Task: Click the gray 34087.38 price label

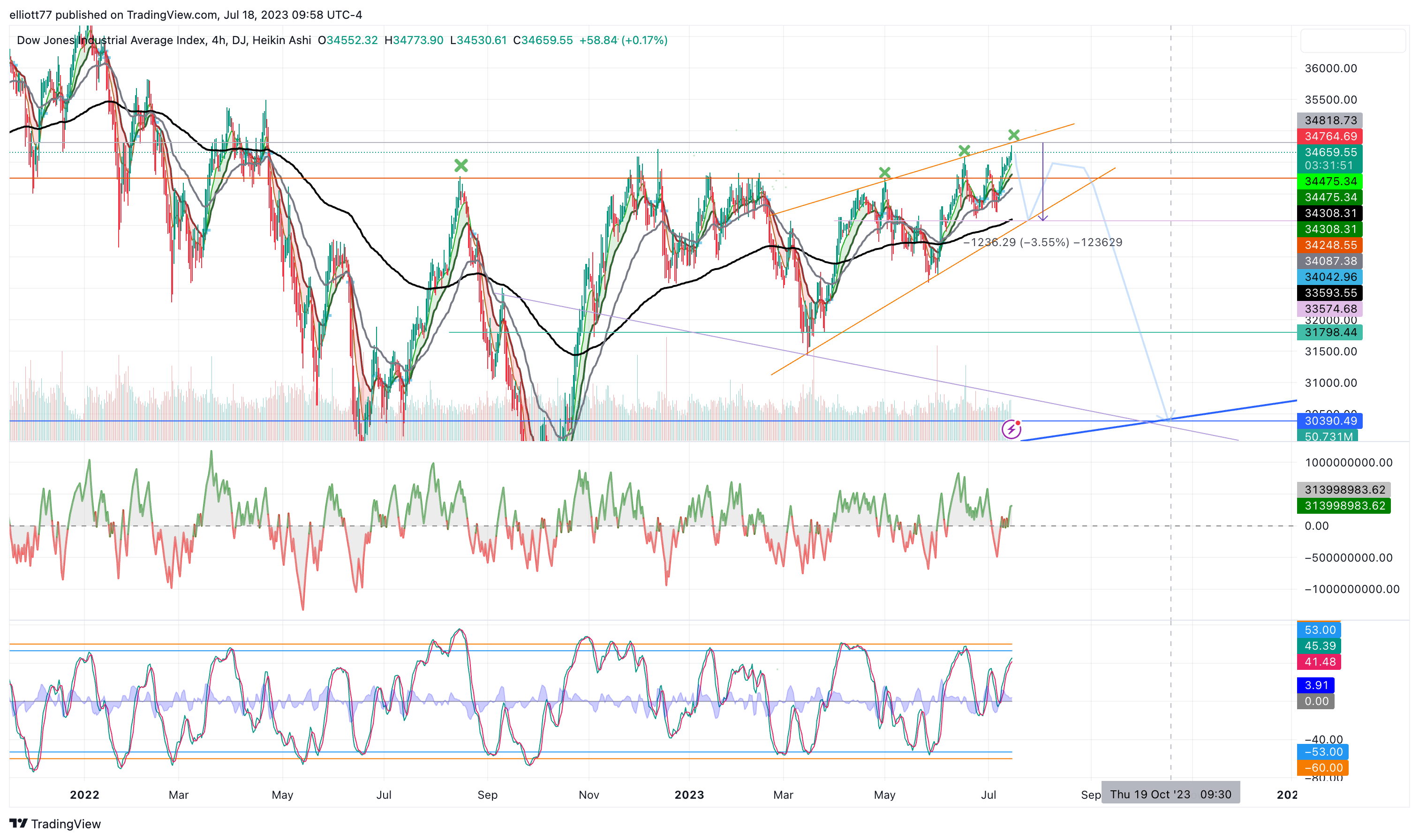Action: (1329, 261)
